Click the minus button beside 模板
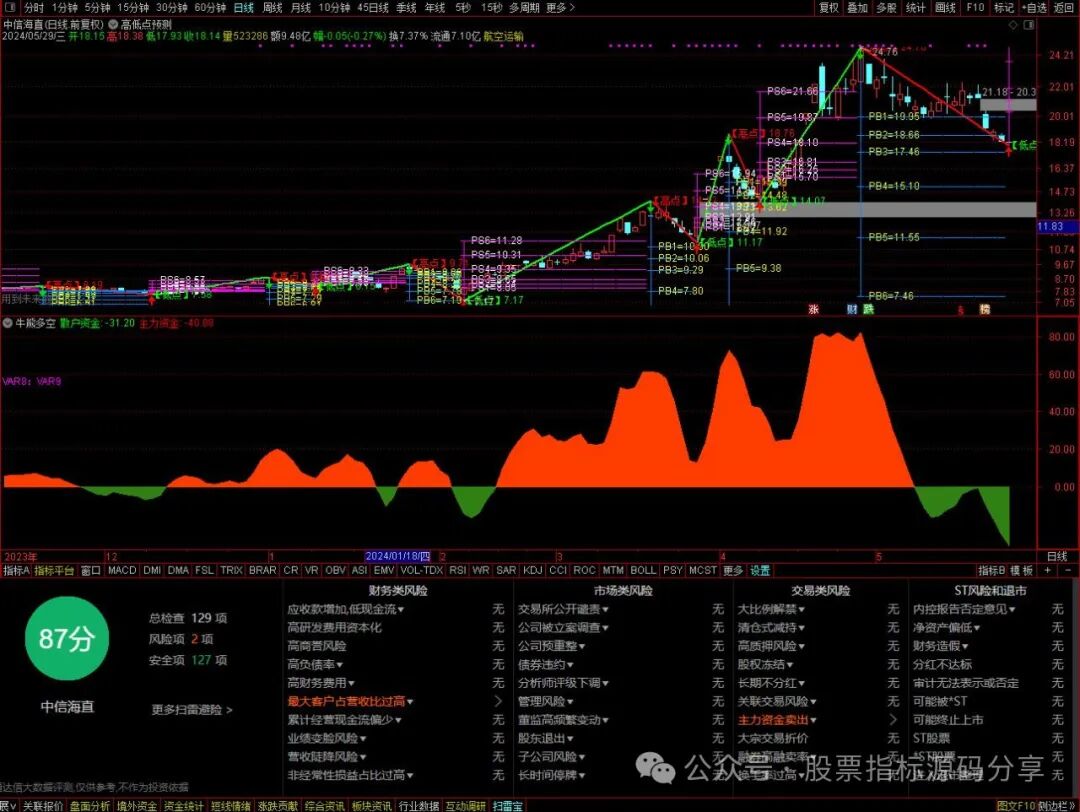Screen dimensions: 1080x812 tap(1068, 570)
